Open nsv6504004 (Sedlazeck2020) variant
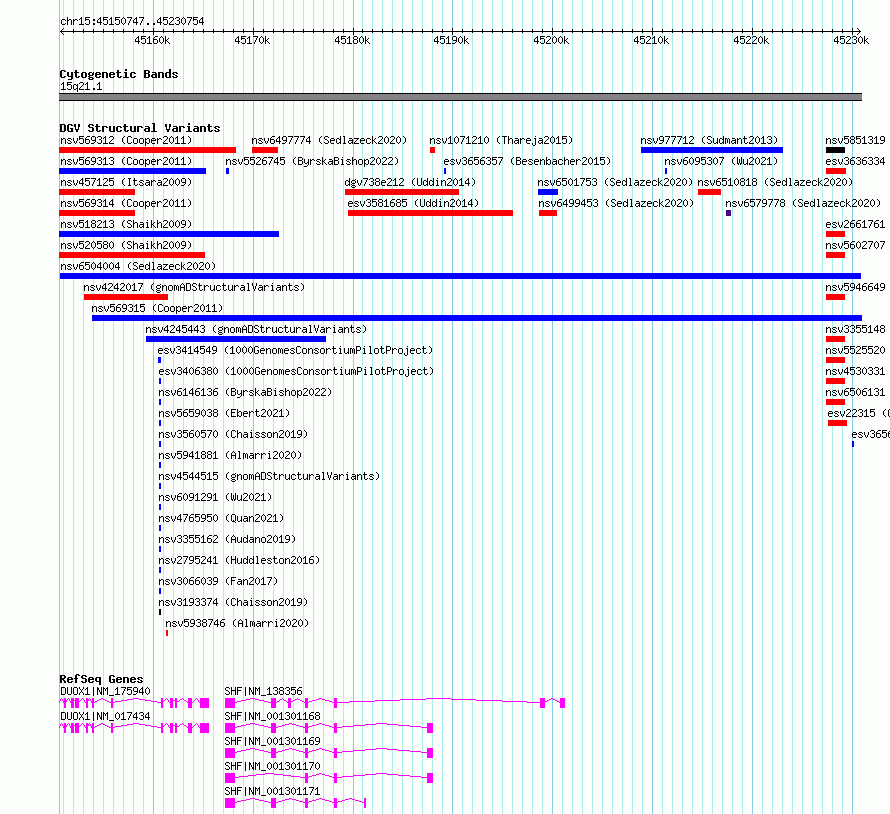The height and width of the screenshot is (814, 890). click(138, 266)
